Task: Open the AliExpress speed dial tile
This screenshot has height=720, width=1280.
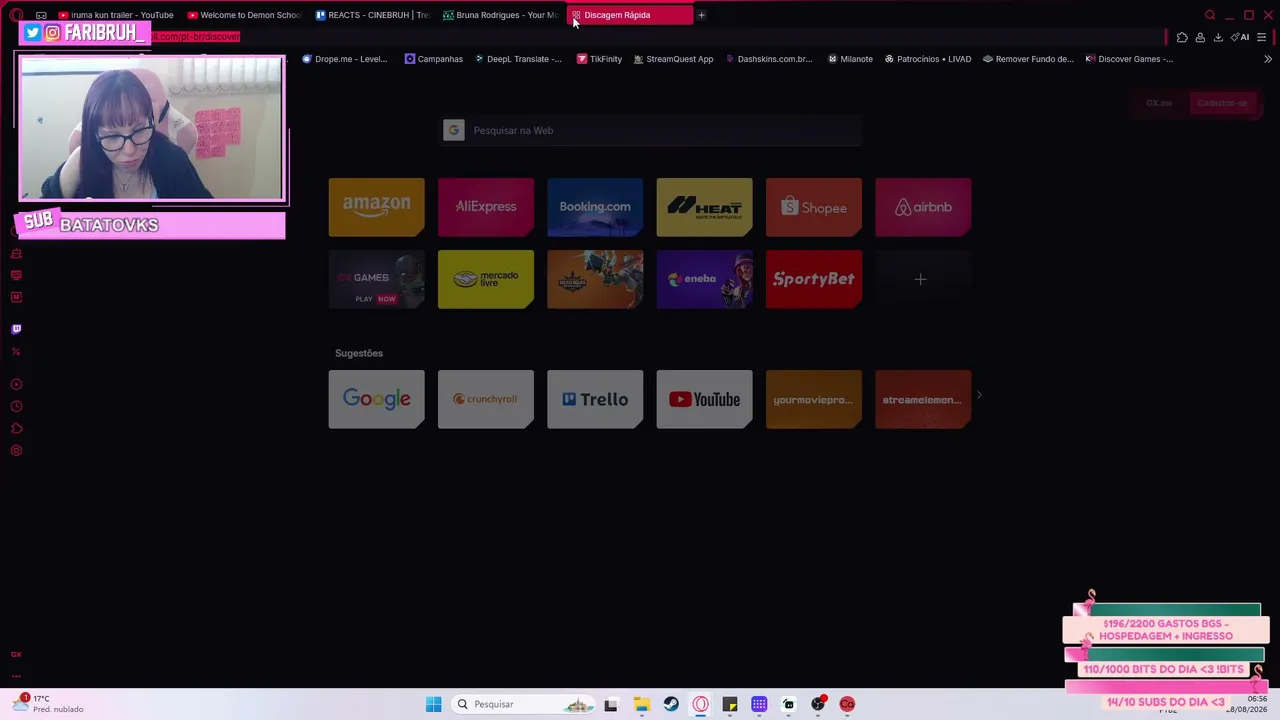Action: (x=486, y=207)
